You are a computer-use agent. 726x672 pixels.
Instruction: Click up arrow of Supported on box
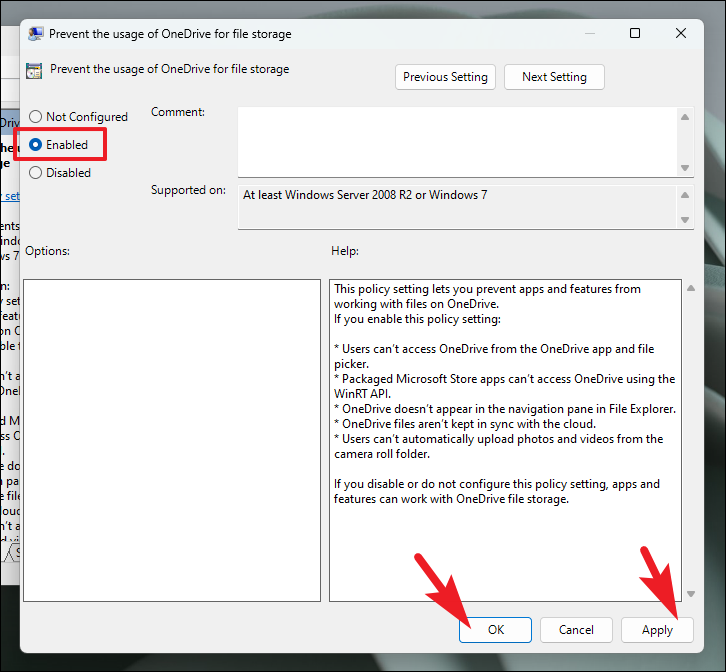(685, 195)
